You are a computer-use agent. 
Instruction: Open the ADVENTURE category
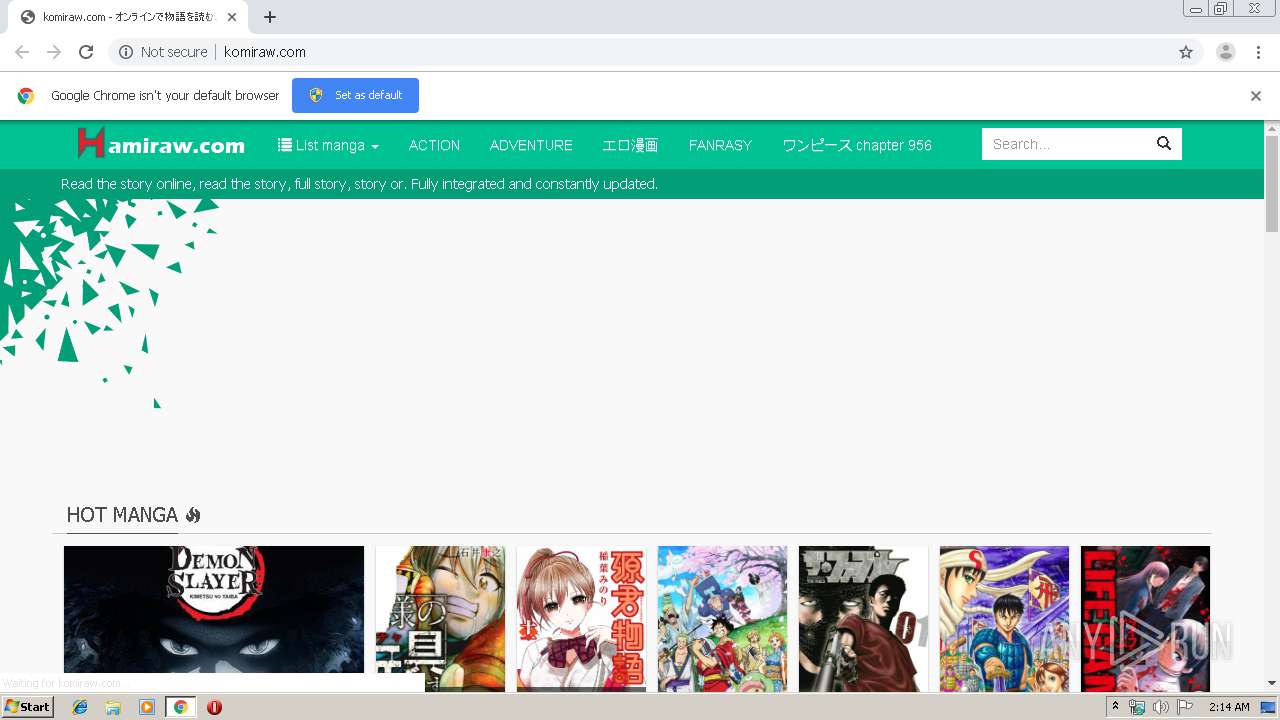point(531,145)
